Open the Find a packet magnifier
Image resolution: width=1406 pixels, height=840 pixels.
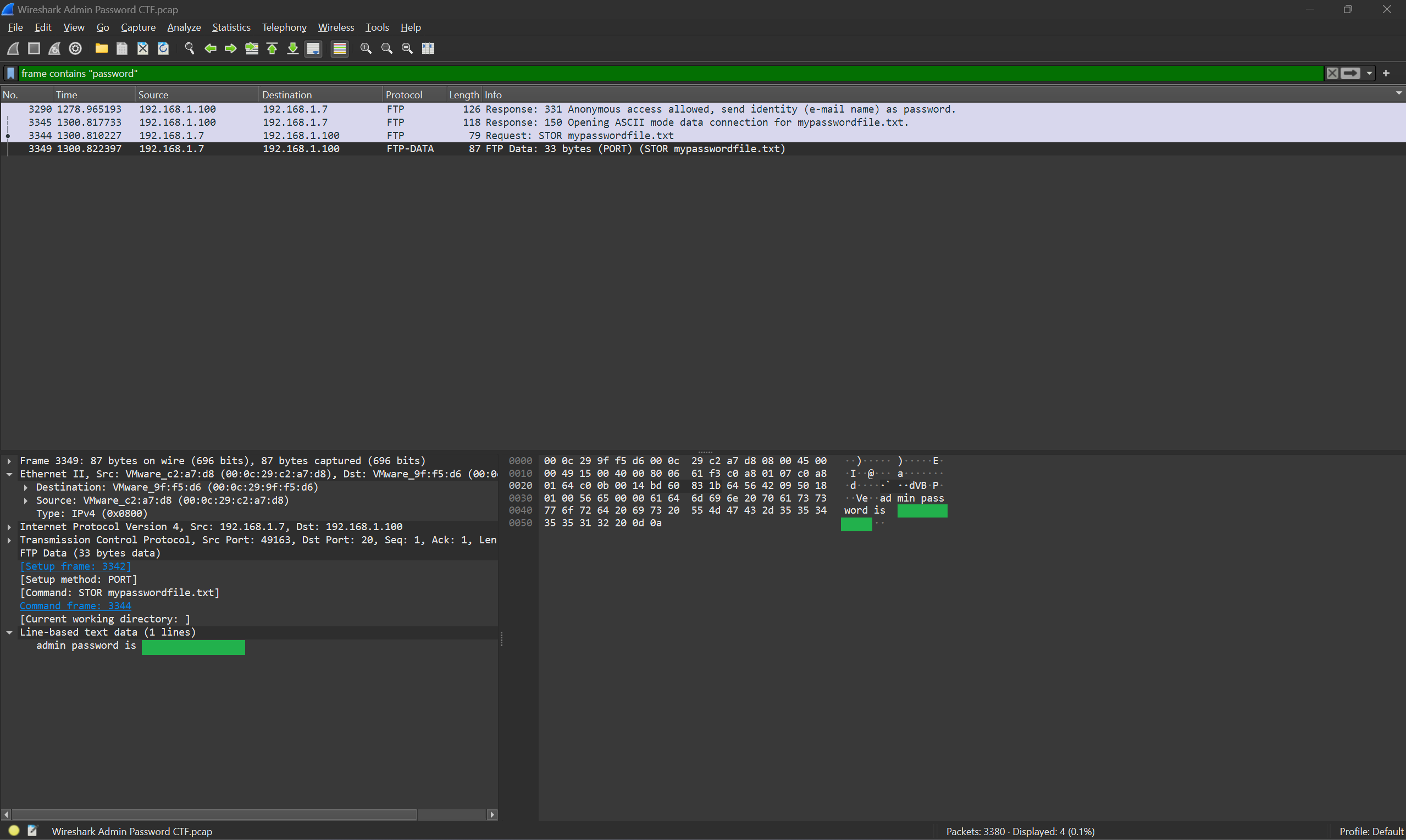coord(190,48)
